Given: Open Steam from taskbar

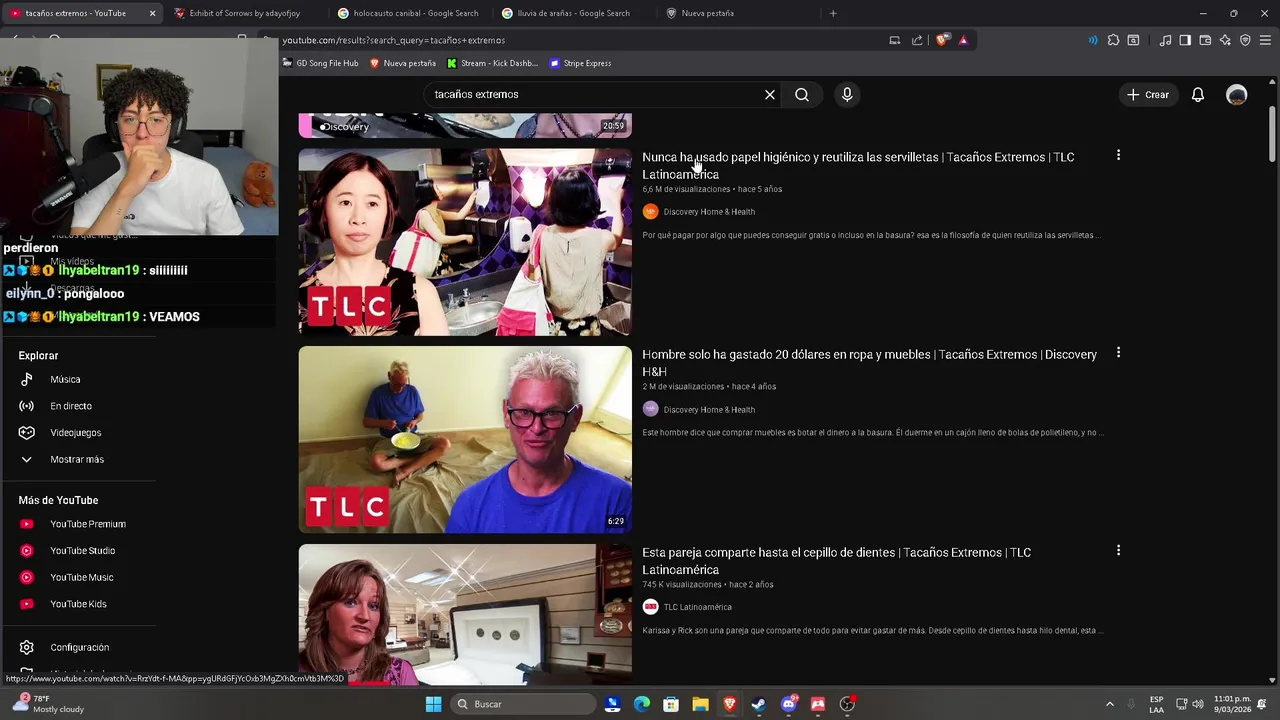Looking at the screenshot, I should pyautogui.click(x=759, y=704).
